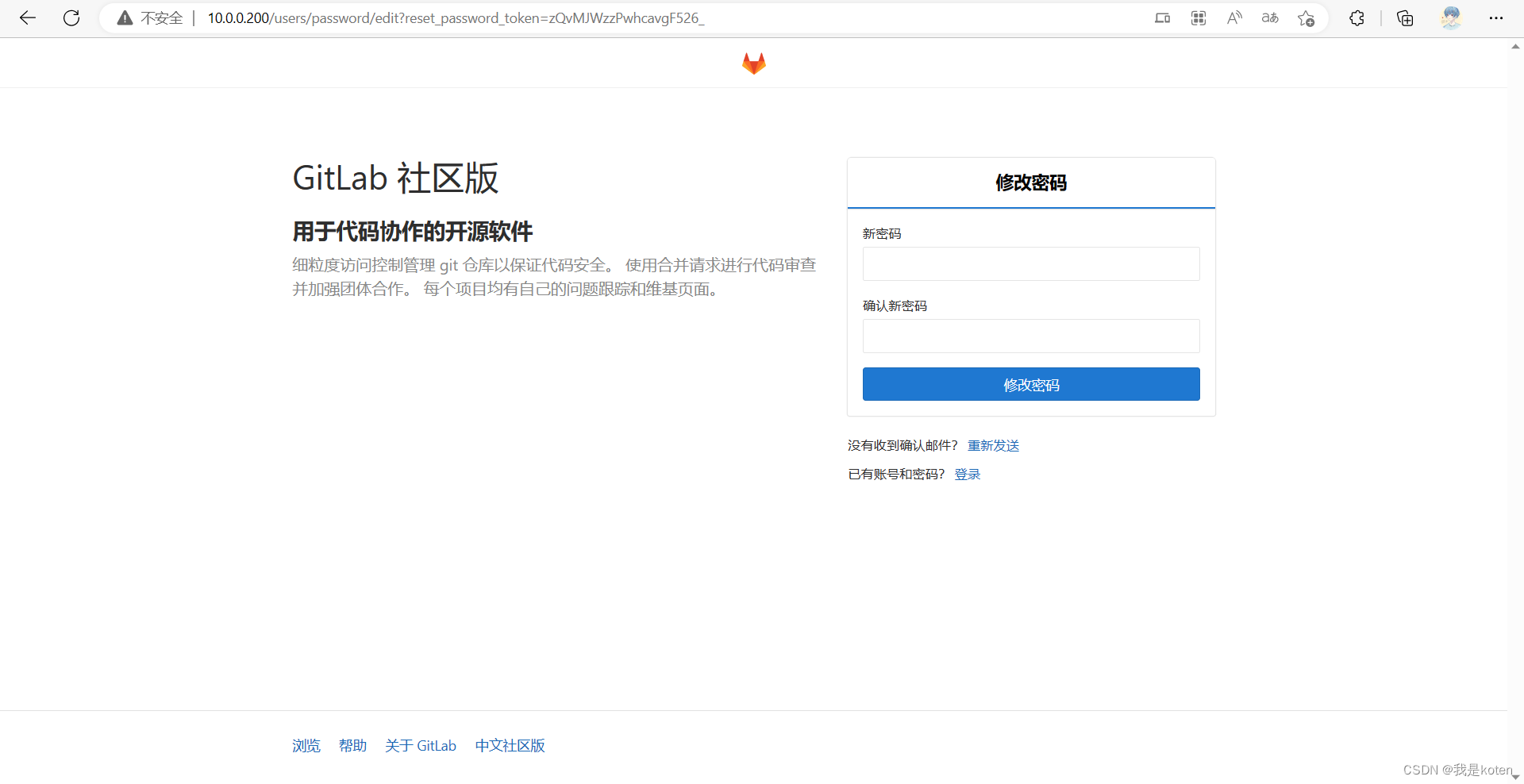Image resolution: width=1524 pixels, height=784 pixels.
Task: Focus the 新密码 password field
Action: coord(1031,263)
